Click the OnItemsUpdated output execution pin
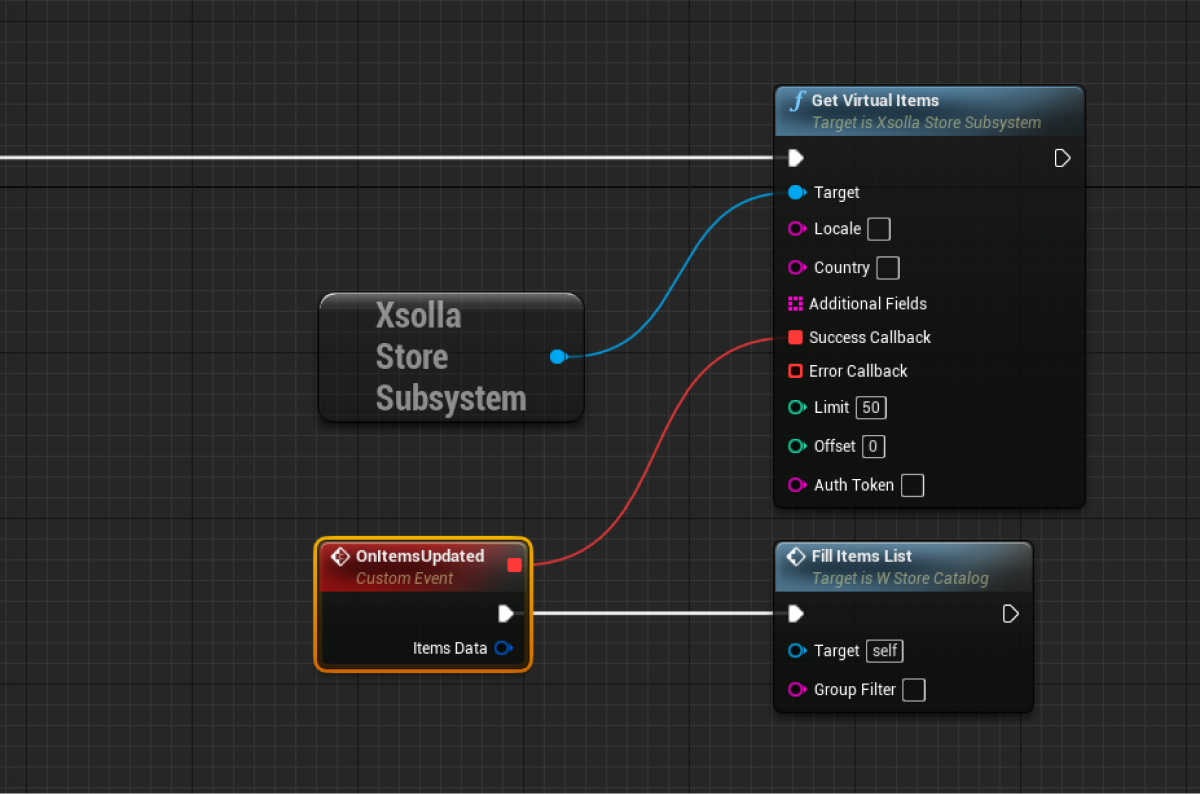 [506, 613]
